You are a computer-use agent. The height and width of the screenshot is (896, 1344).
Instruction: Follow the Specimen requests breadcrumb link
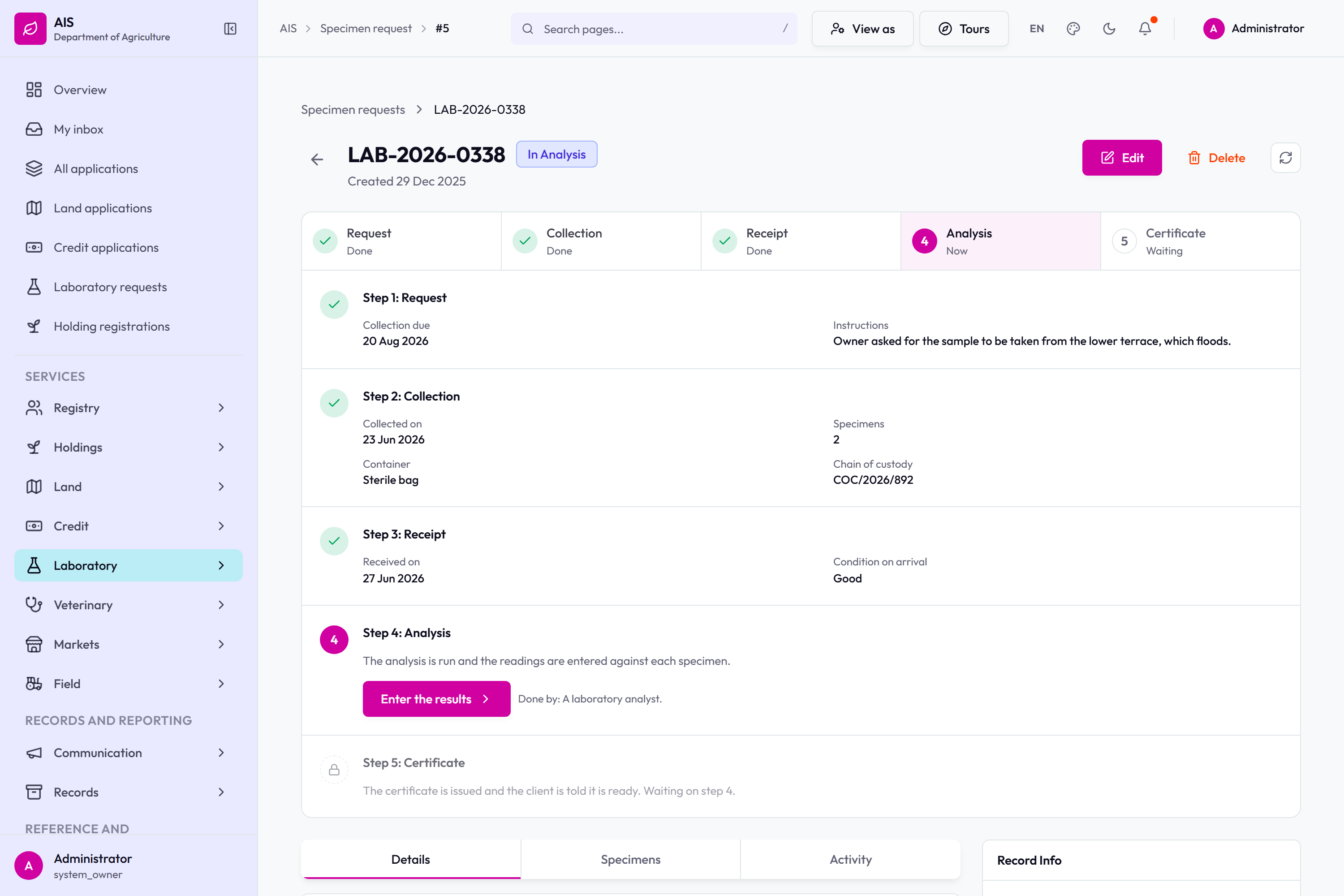click(x=353, y=110)
